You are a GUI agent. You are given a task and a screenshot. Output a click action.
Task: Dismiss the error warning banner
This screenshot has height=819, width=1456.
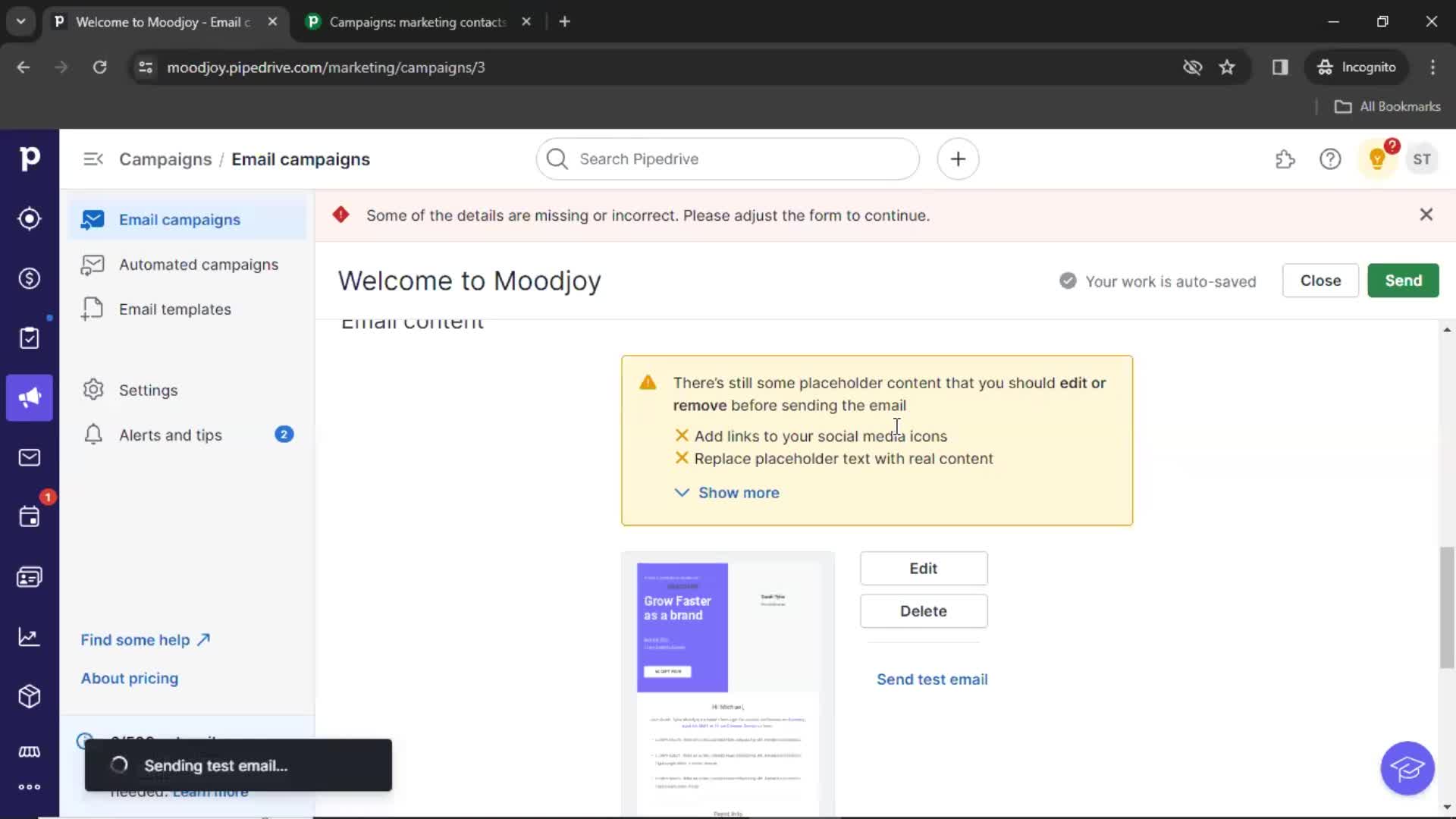(x=1427, y=214)
